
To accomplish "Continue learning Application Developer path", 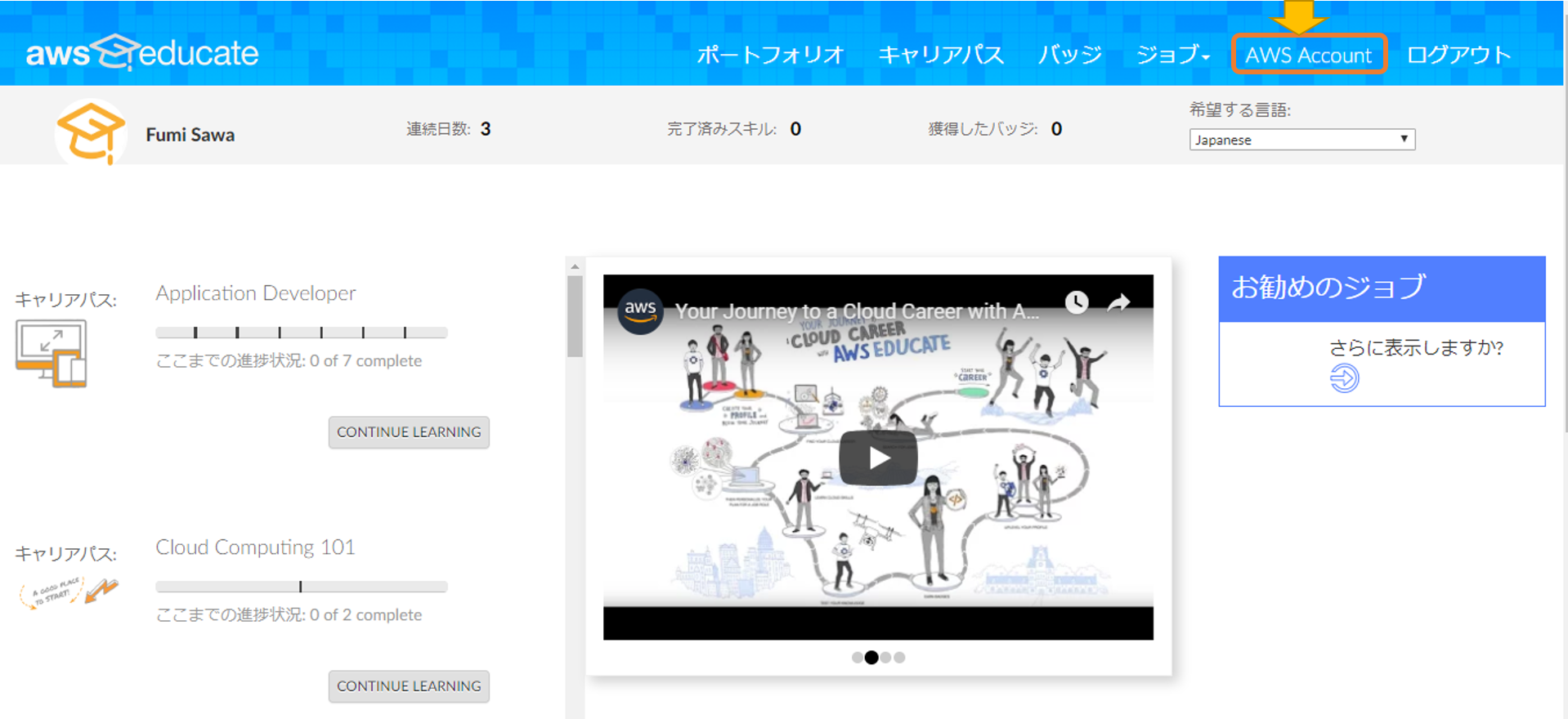I will coord(409,432).
